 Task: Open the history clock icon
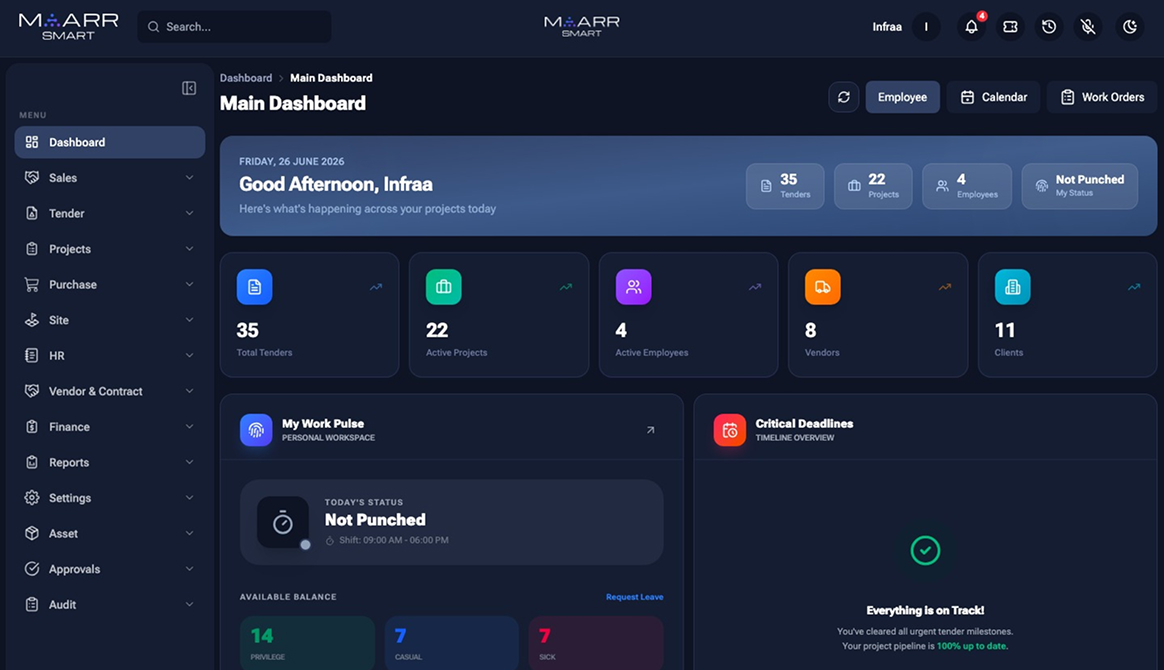[x=1048, y=27]
